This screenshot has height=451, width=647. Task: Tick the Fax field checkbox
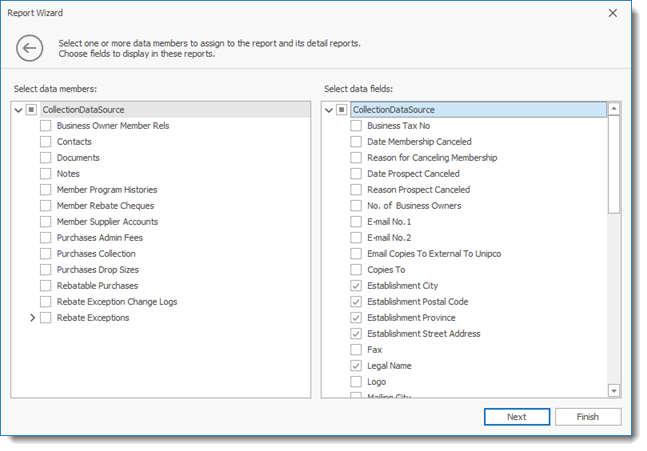(x=356, y=350)
